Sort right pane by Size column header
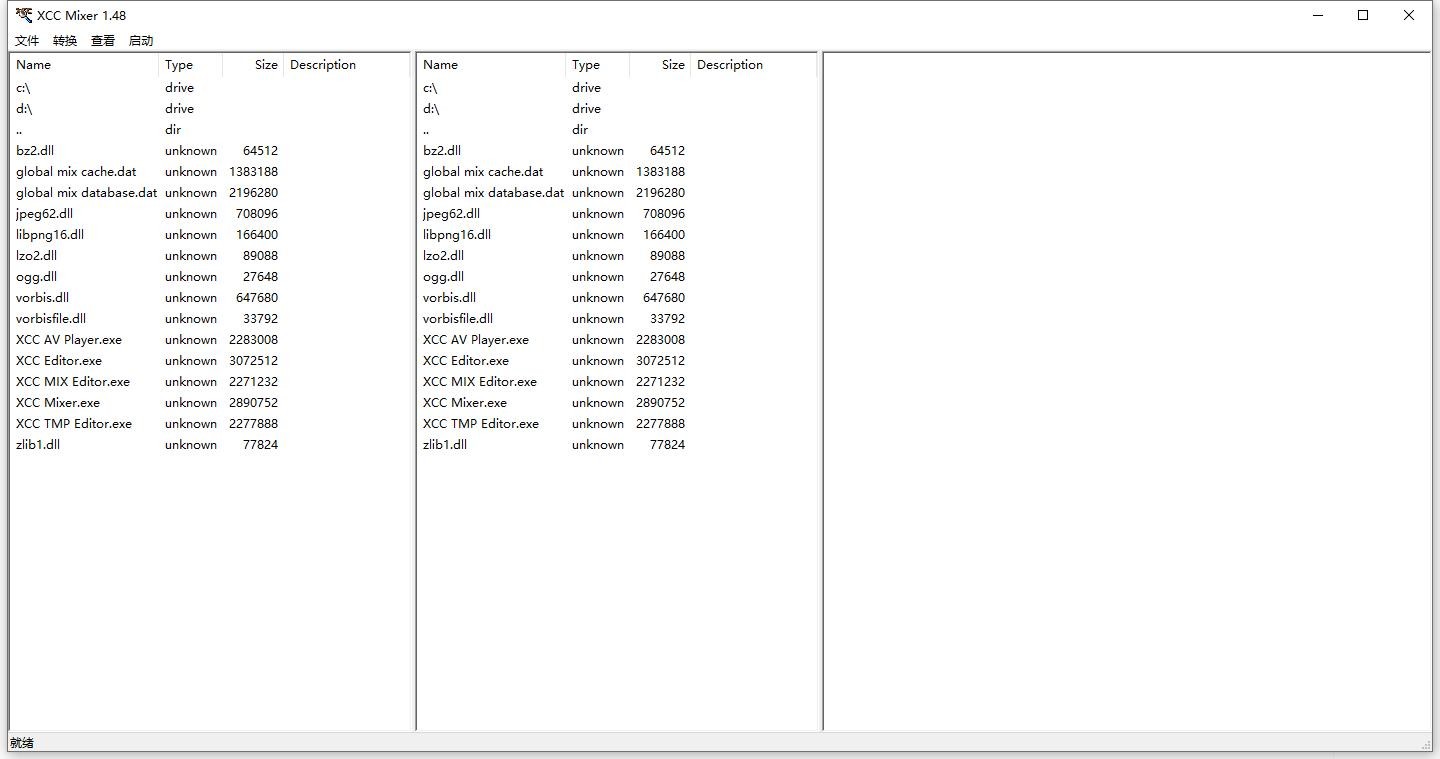Image resolution: width=1440 pixels, height=759 pixels. point(660,65)
